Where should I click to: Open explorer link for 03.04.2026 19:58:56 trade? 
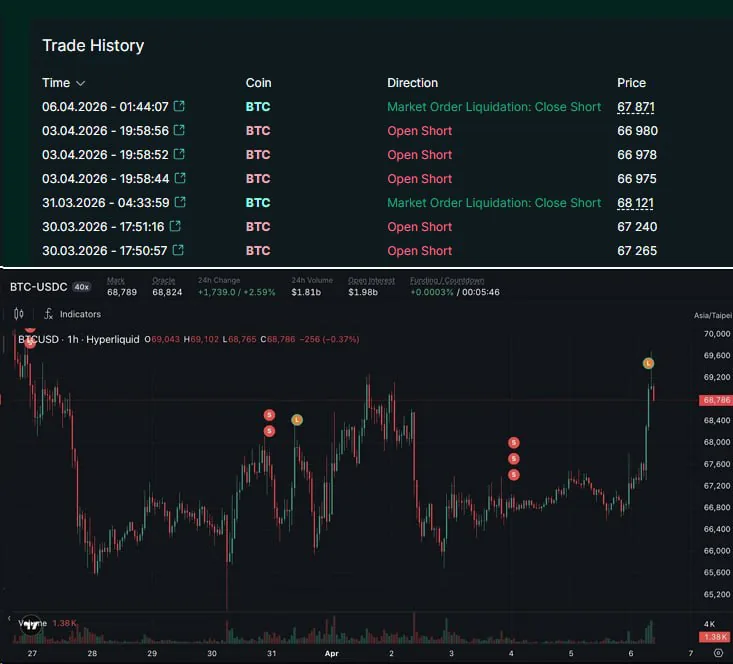pyautogui.click(x=179, y=131)
